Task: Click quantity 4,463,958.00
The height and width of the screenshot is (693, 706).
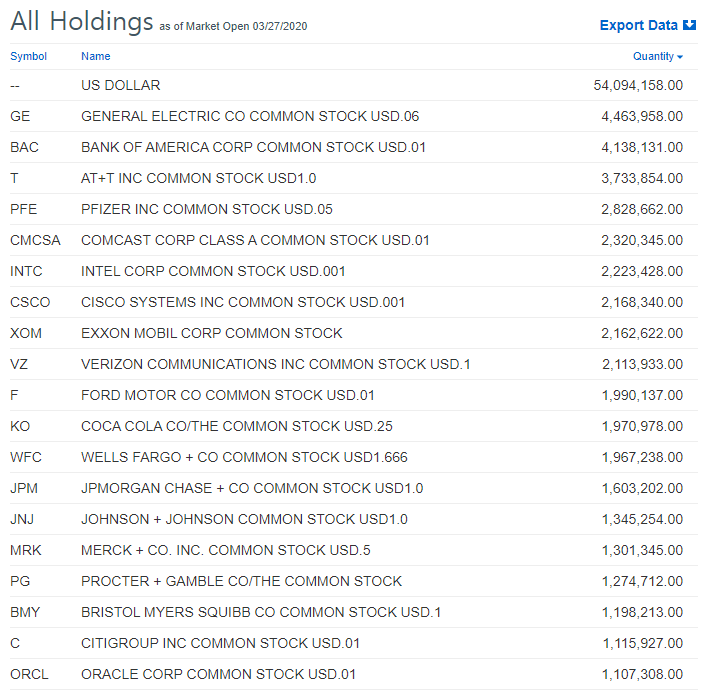Action: coord(642,116)
